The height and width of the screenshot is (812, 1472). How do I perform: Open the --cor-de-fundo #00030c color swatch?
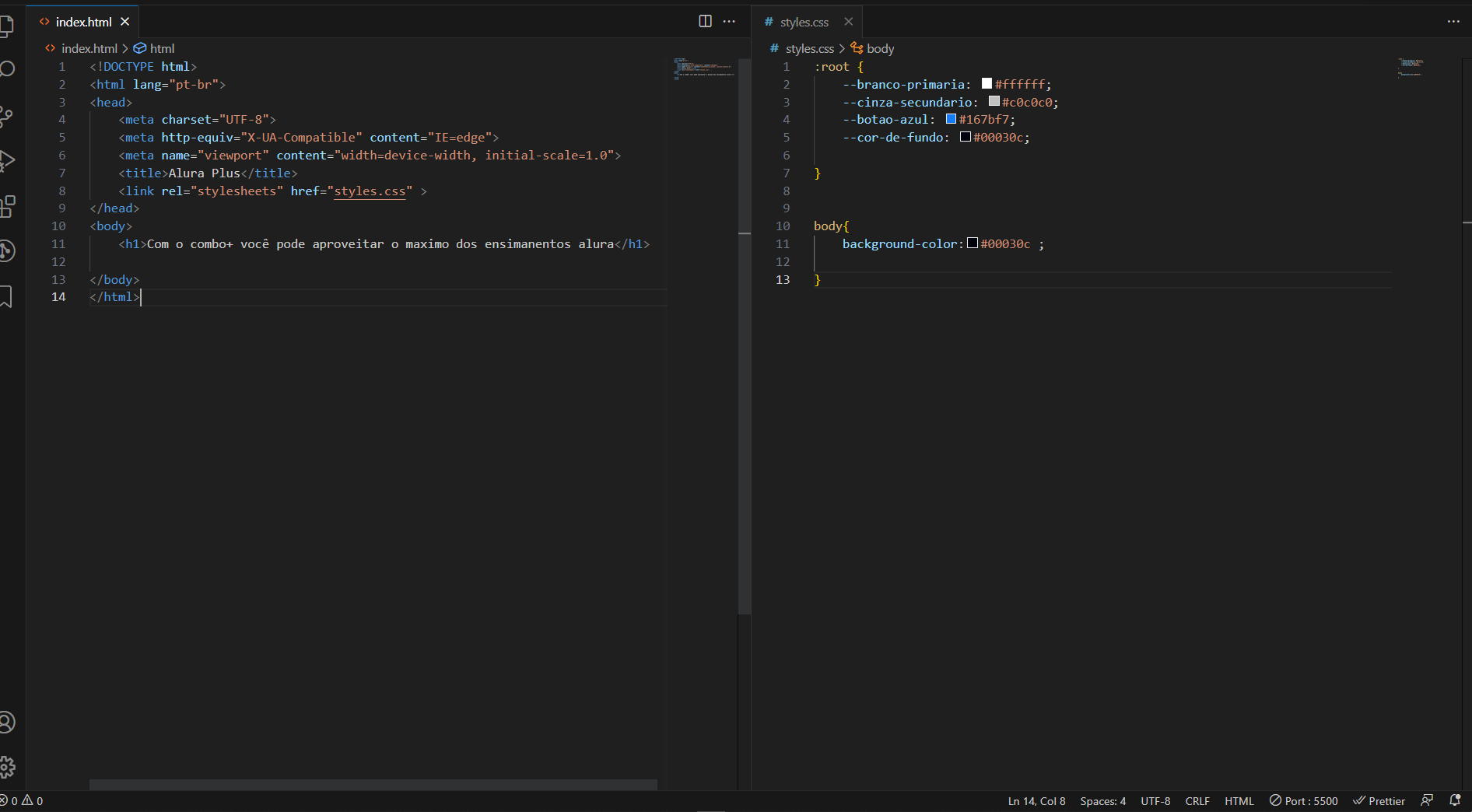coord(965,137)
